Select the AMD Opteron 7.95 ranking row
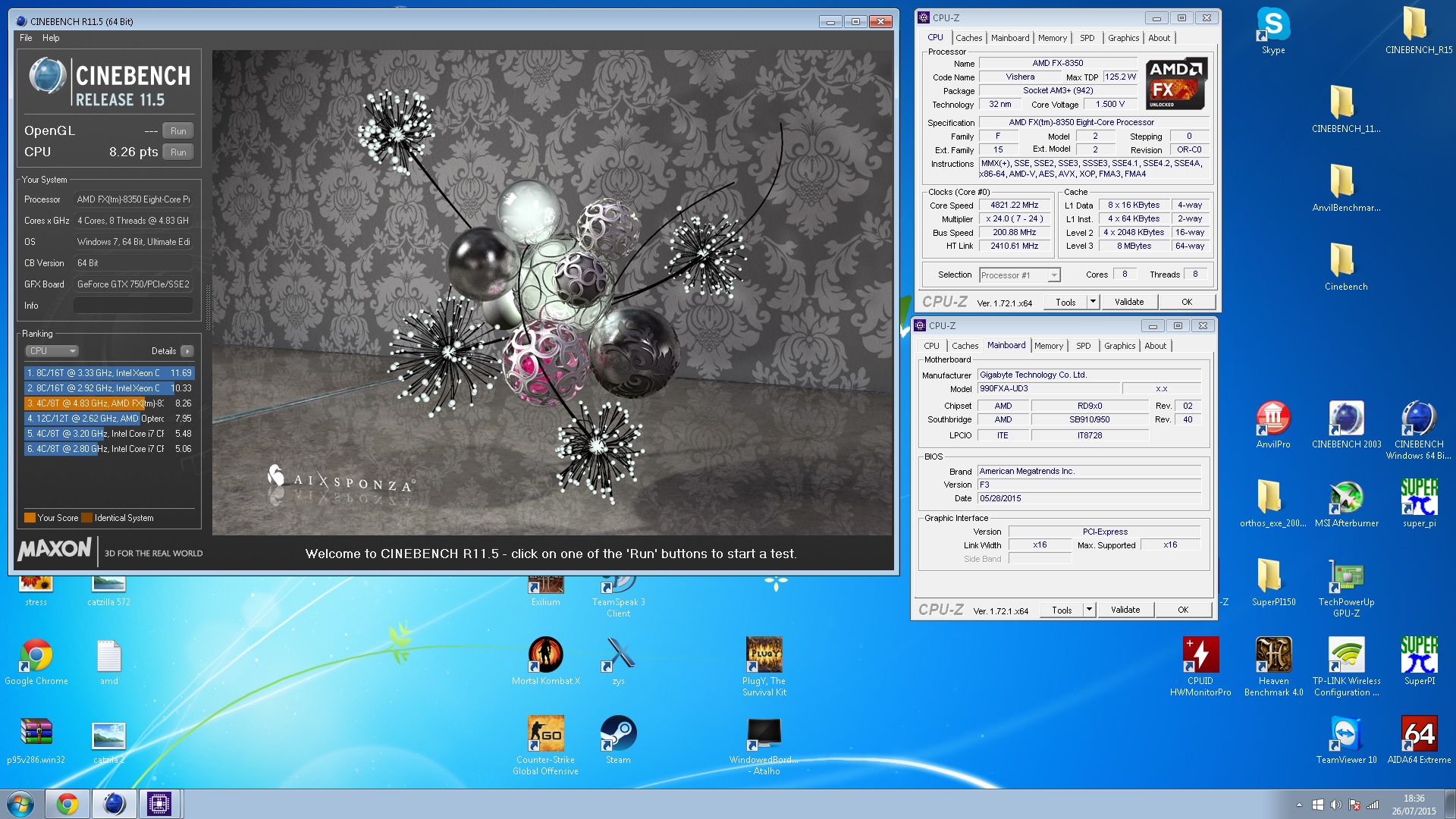 click(110, 419)
